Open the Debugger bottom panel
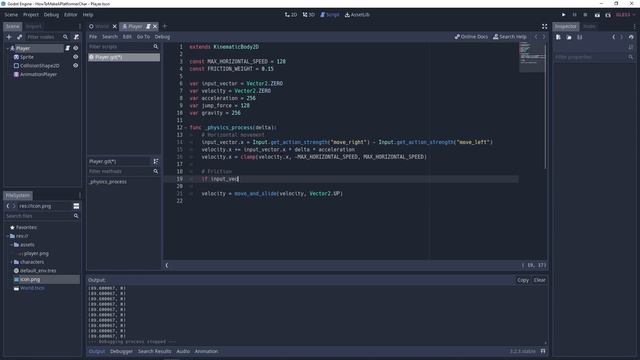This screenshot has width=640, height=360. pyautogui.click(x=121, y=351)
